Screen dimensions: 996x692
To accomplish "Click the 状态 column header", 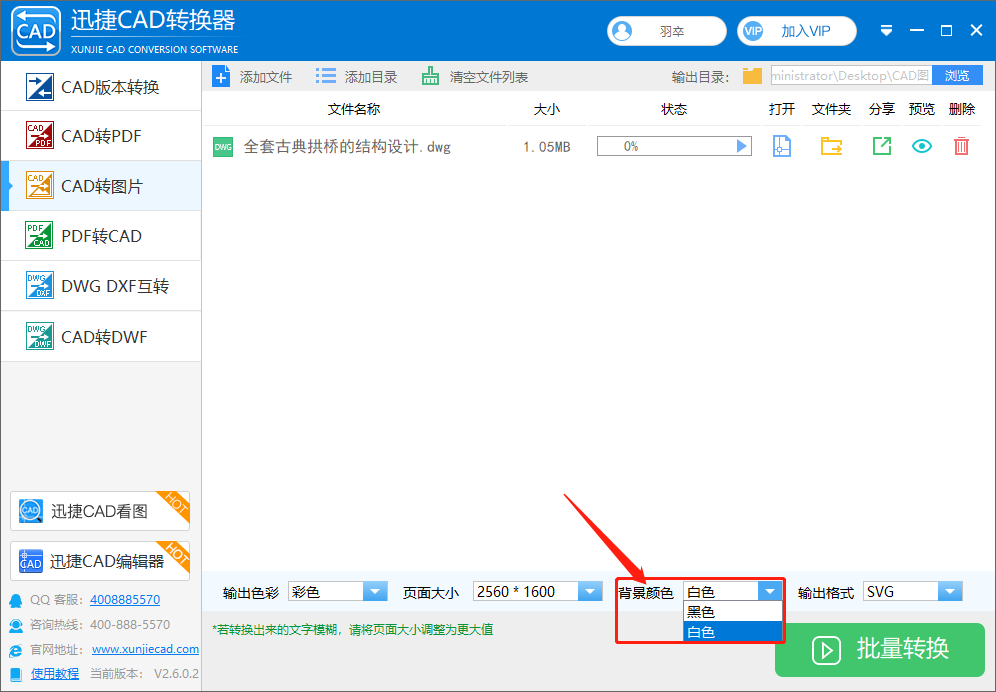I will (x=674, y=109).
